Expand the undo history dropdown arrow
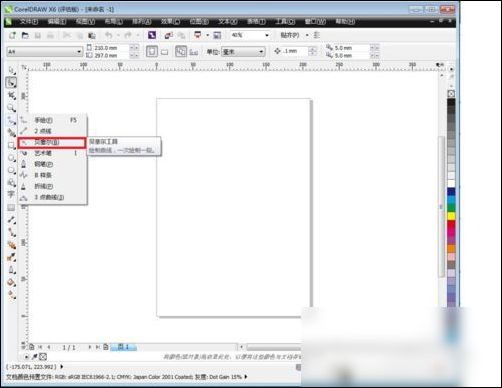 [x=118, y=35]
